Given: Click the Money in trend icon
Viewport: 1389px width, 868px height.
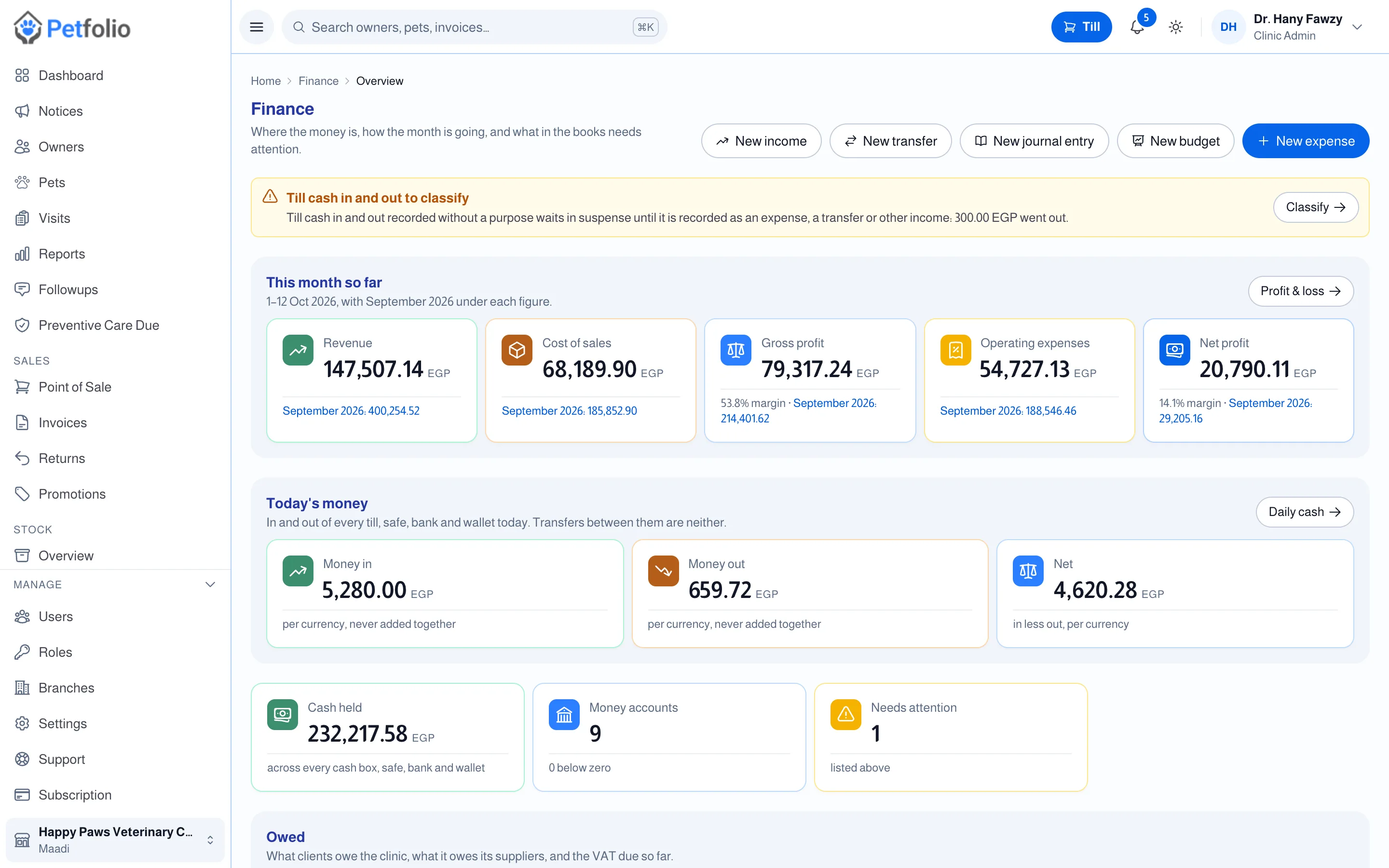Looking at the screenshot, I should (x=298, y=570).
